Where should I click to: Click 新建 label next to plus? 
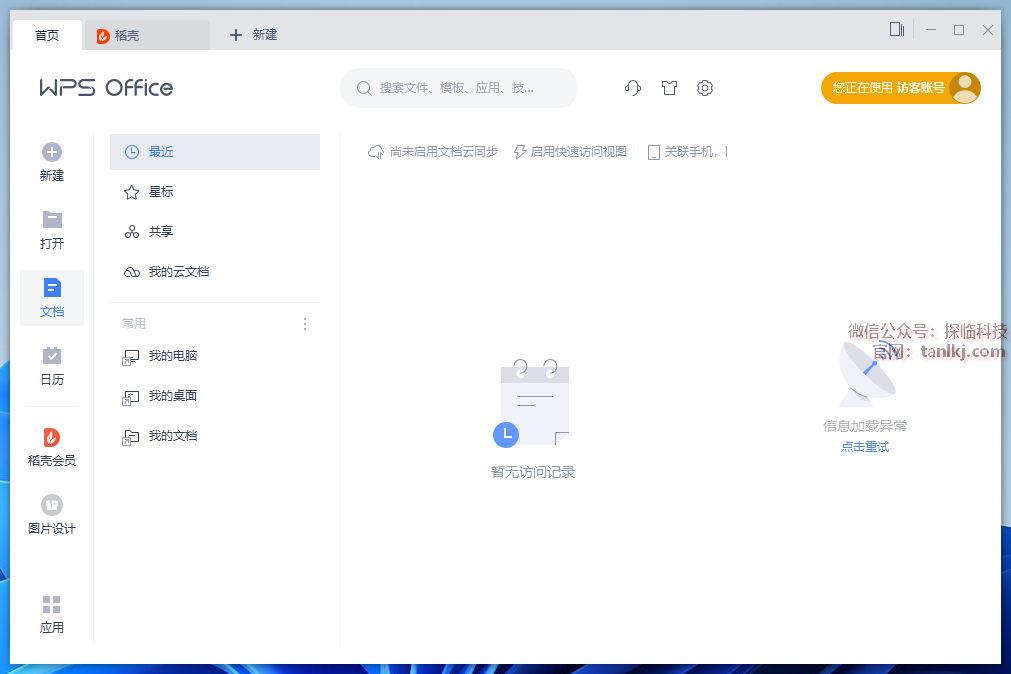(x=264, y=35)
